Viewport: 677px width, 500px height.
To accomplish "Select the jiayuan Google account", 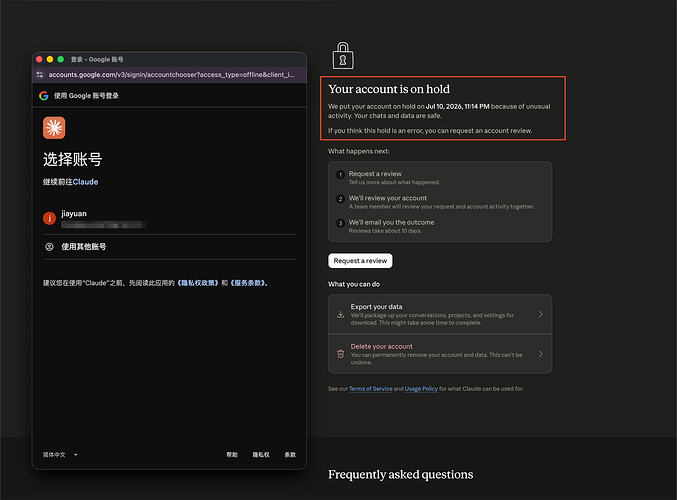I will [x=169, y=218].
